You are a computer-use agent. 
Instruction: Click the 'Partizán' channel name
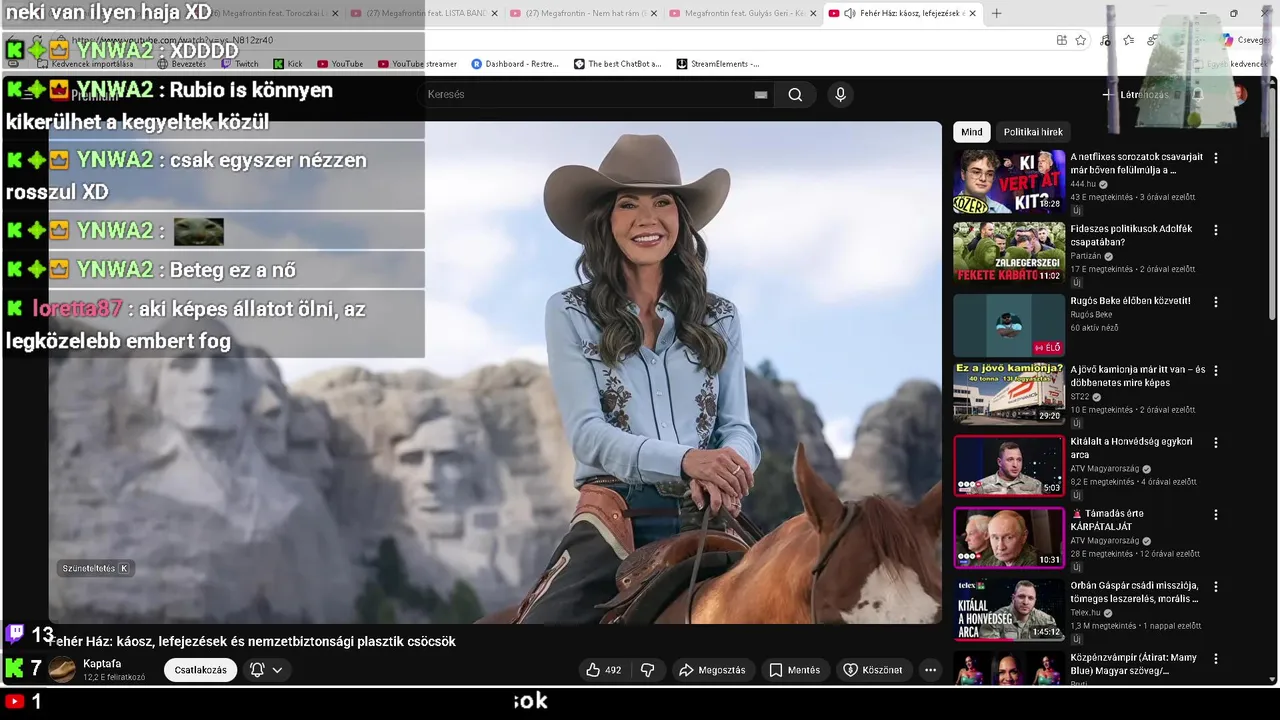click(x=1087, y=256)
